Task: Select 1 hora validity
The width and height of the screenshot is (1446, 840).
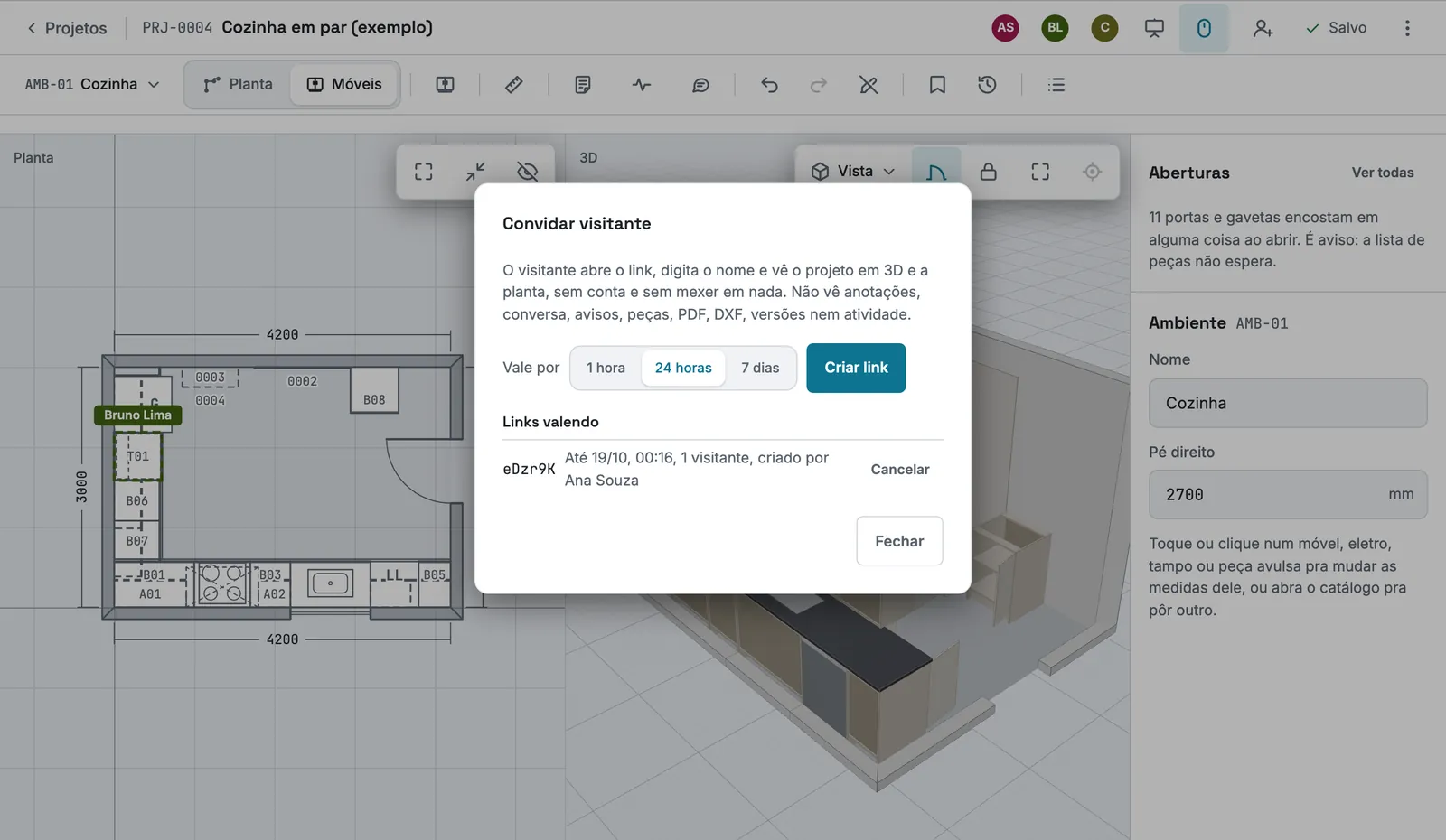Action: pyautogui.click(x=606, y=368)
